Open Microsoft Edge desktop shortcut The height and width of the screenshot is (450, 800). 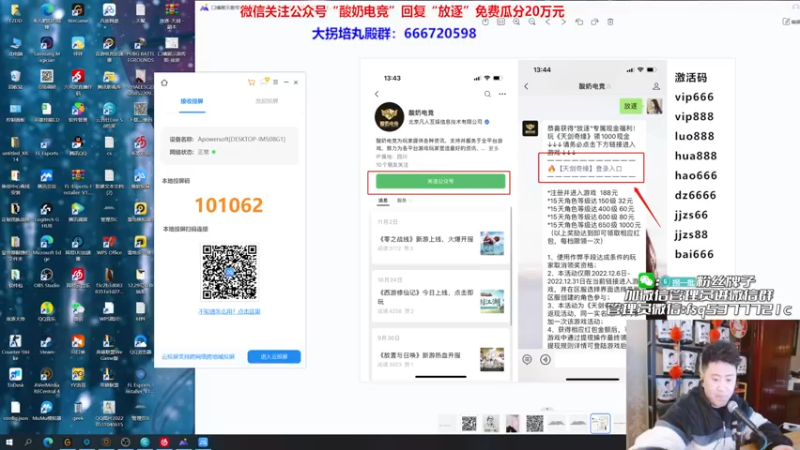(x=46, y=246)
